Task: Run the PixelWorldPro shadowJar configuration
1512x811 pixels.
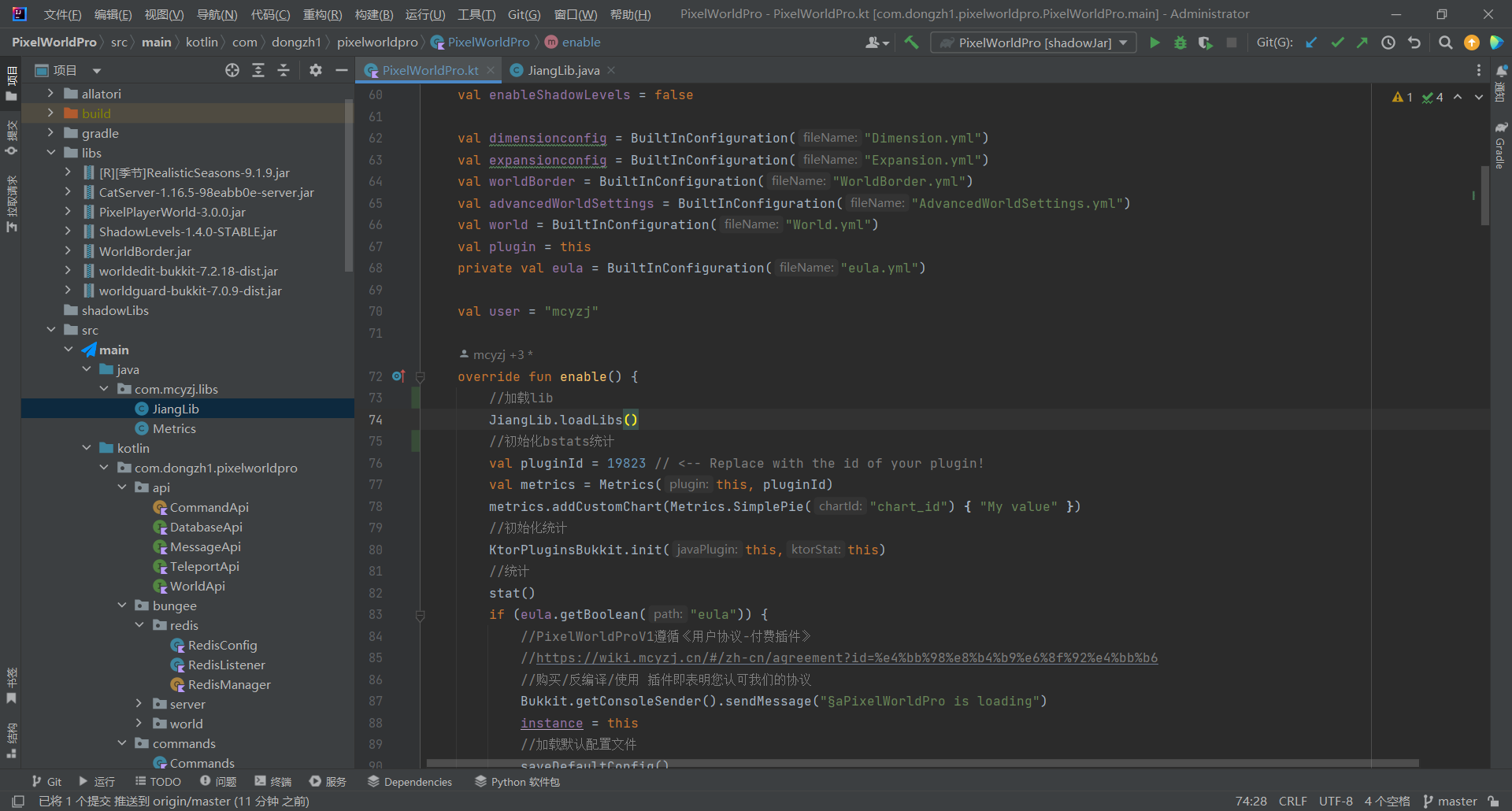Action: pyautogui.click(x=1154, y=43)
